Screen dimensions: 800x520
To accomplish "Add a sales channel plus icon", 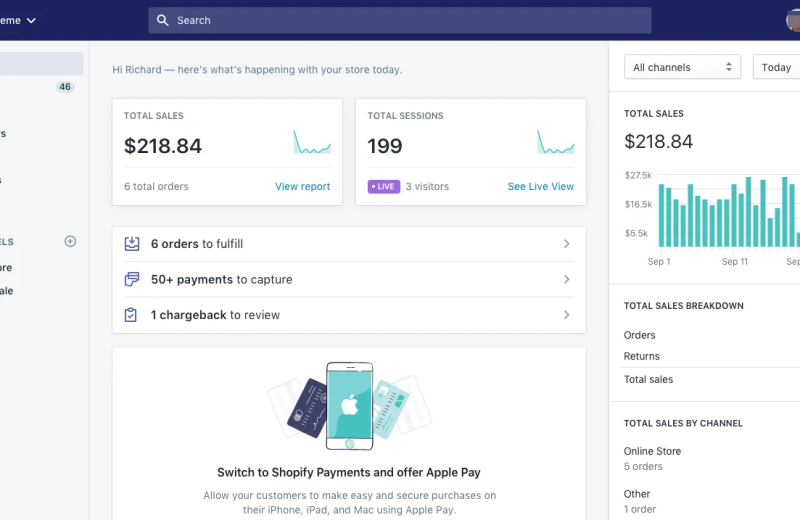I will point(70,241).
